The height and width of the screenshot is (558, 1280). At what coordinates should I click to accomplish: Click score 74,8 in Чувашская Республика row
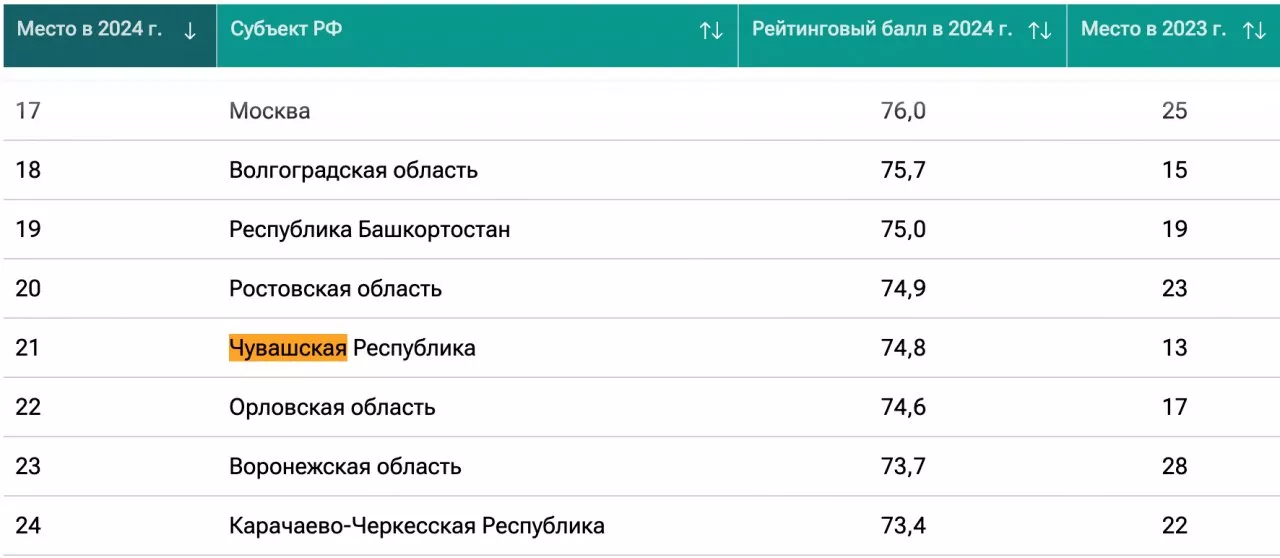pos(901,348)
